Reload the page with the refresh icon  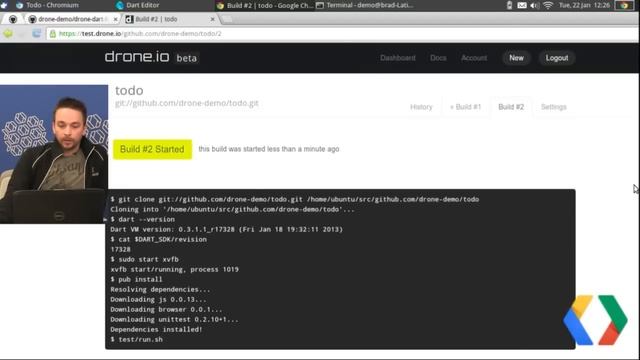coord(36,33)
